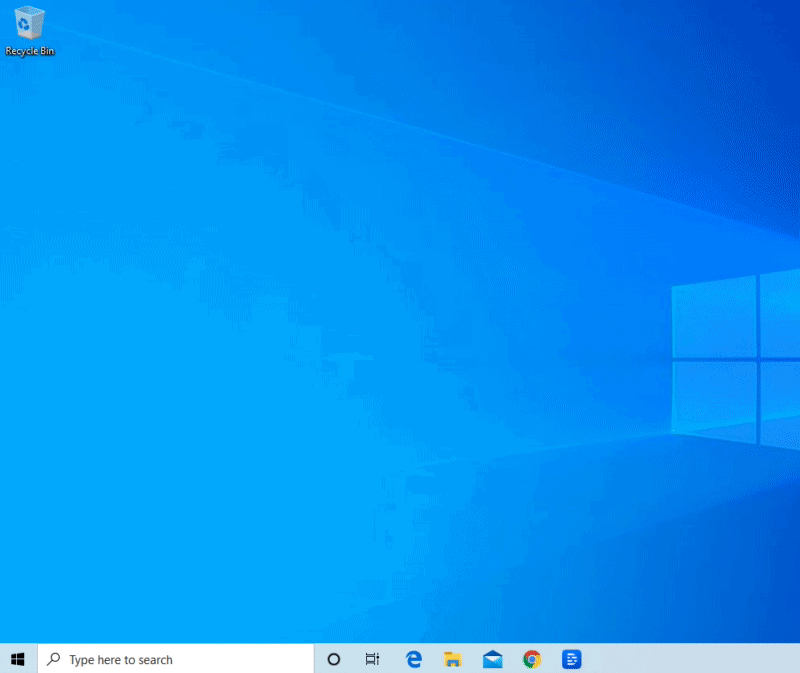Launch File Explorer from the taskbar
The width and height of the screenshot is (800, 673).
click(x=453, y=659)
